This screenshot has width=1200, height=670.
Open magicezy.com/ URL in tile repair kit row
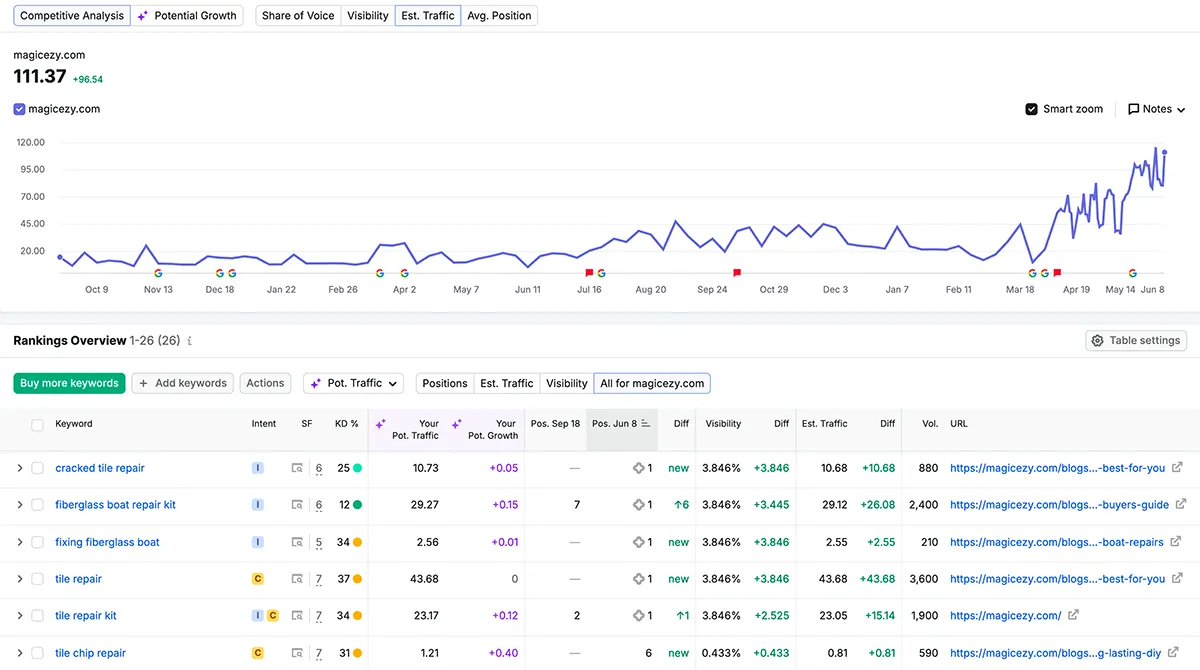point(1005,616)
